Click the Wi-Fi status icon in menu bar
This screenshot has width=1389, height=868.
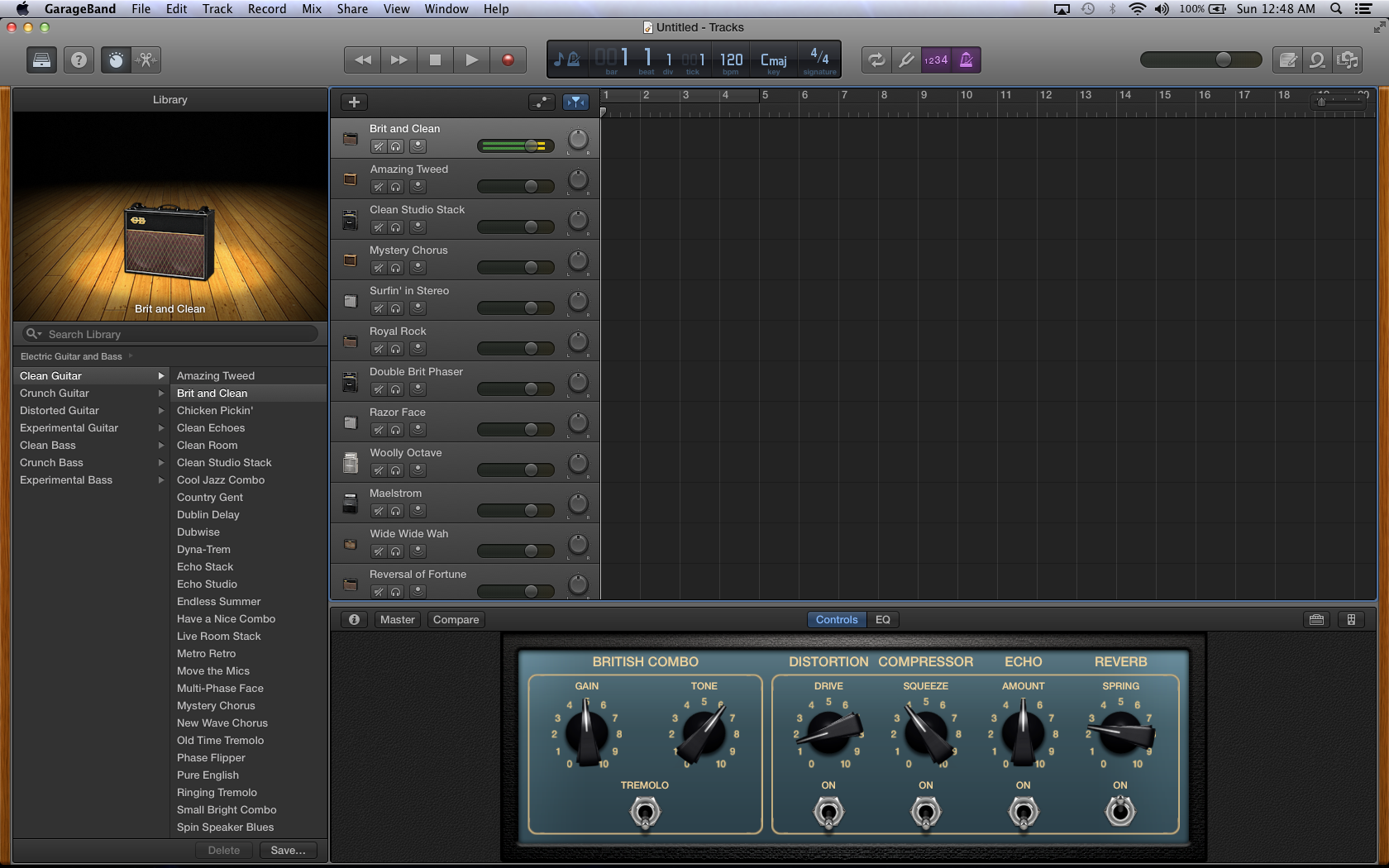(x=1137, y=8)
